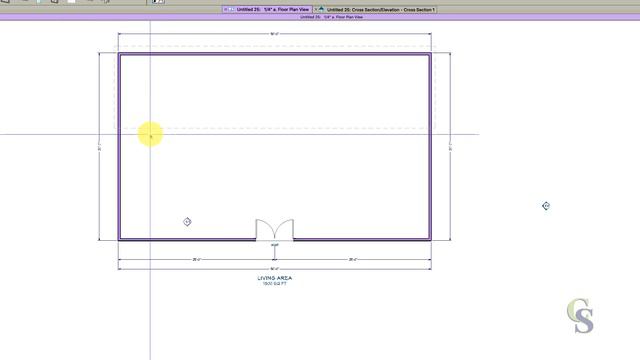This screenshot has height=360, width=640.
Task: Select the camera symbol outside the house
Action: 546,206
